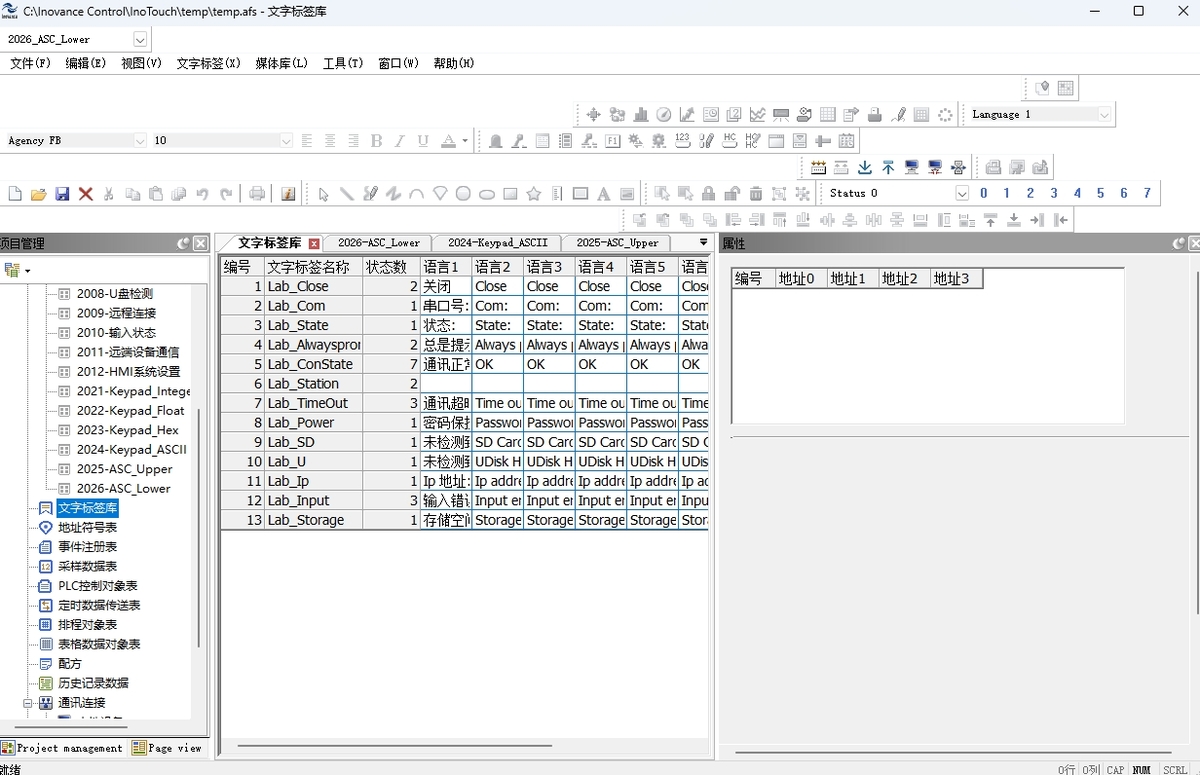Toggle Bold formatting
Viewport: 1200px width, 775px height.
[377, 141]
